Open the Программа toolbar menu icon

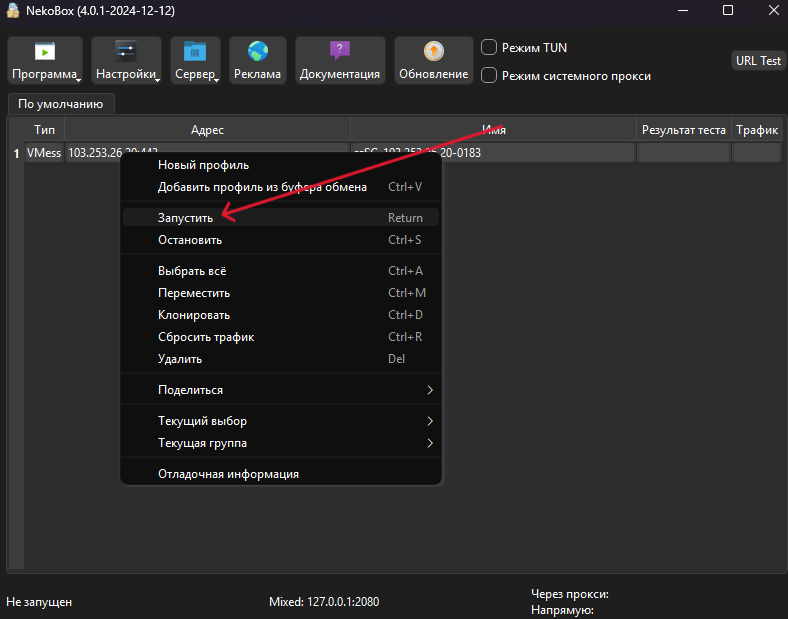point(45,52)
